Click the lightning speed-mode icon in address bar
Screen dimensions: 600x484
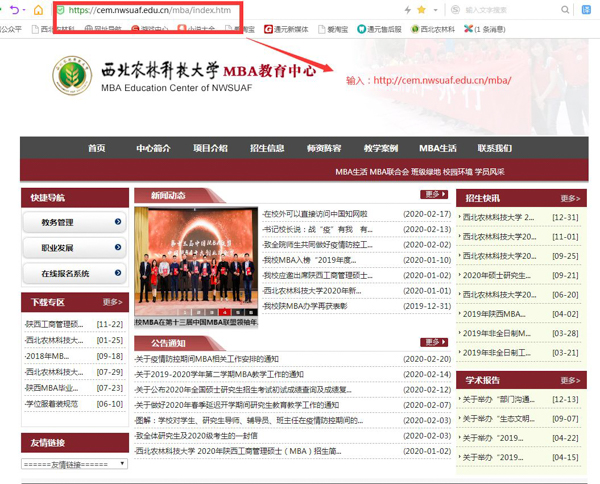[x=407, y=10]
